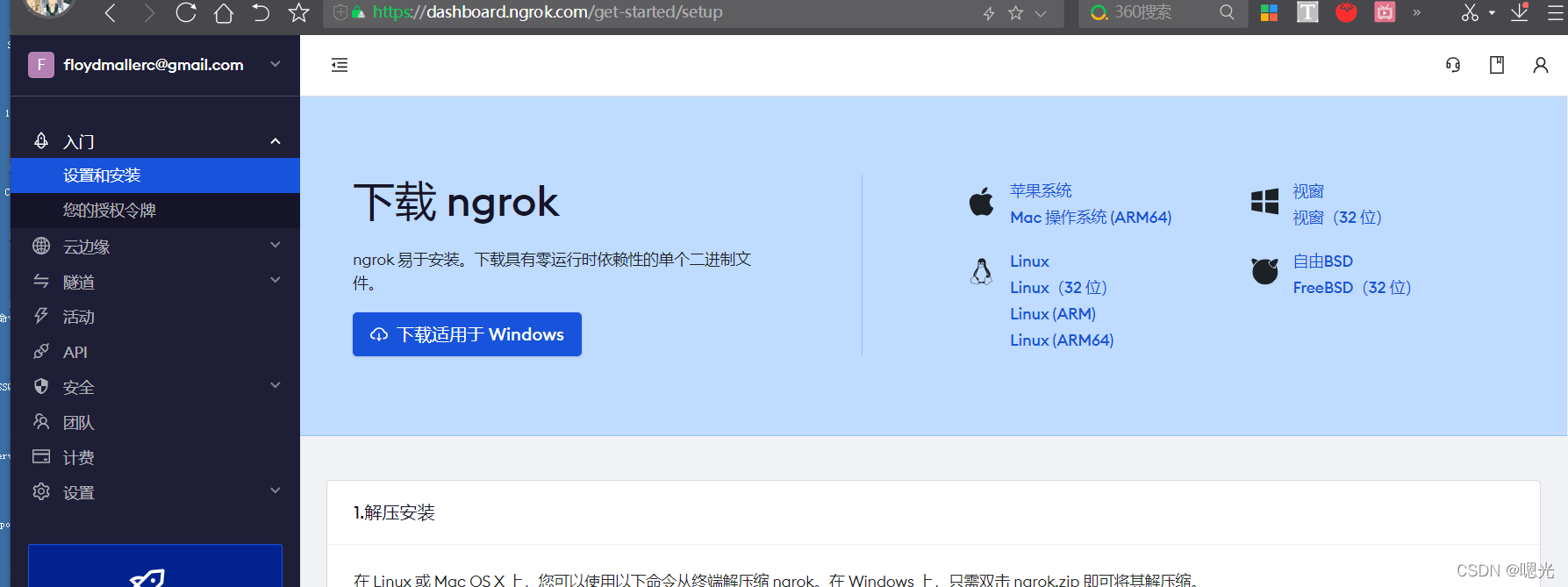Click the search magnifier icon
The image size is (1568, 587).
point(1227,12)
